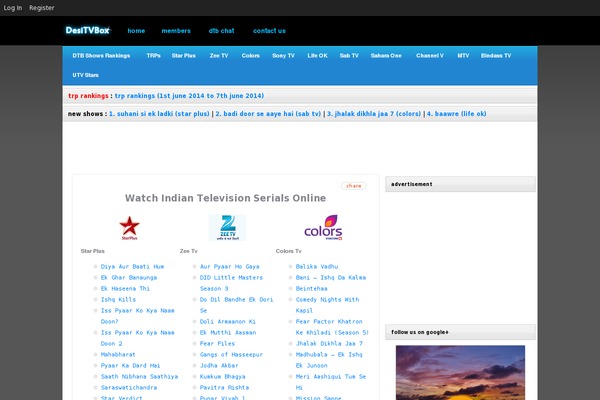Open trp rankings 1st june 2014 link
The width and height of the screenshot is (600, 400).
[189, 96]
